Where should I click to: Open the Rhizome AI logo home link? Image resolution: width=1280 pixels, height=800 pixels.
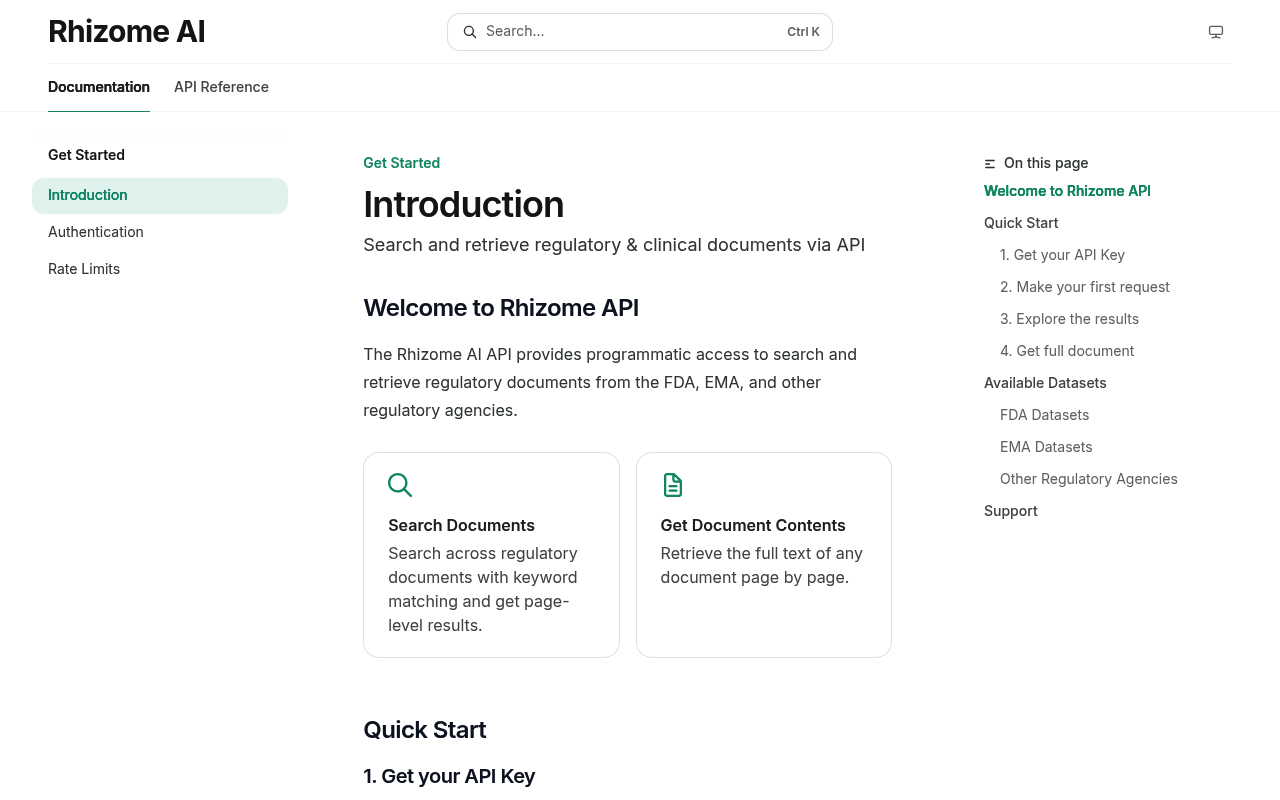coord(127,32)
